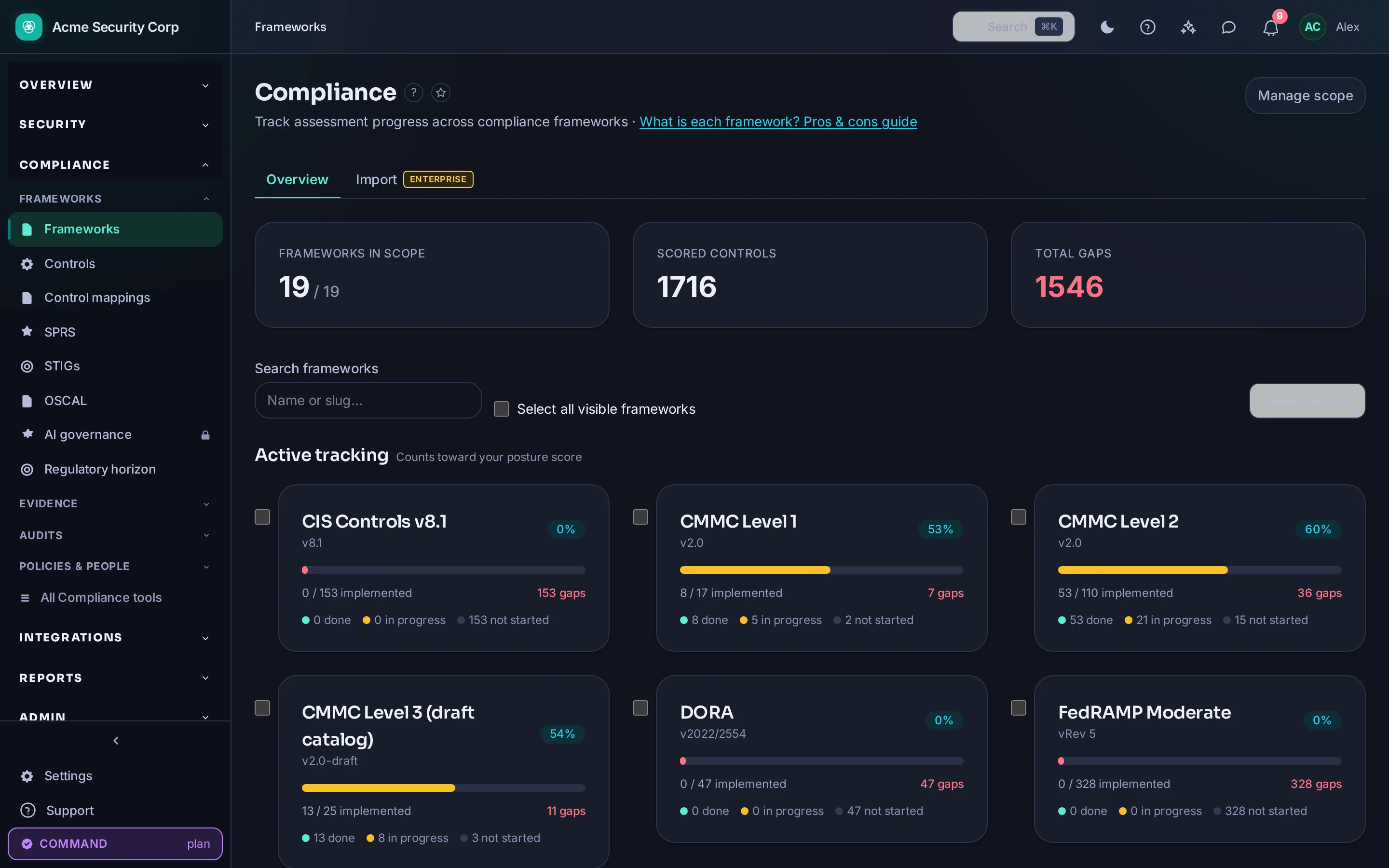Click the ENTERPRISE badge on Import
This screenshot has height=868, width=1389.
coord(438,179)
